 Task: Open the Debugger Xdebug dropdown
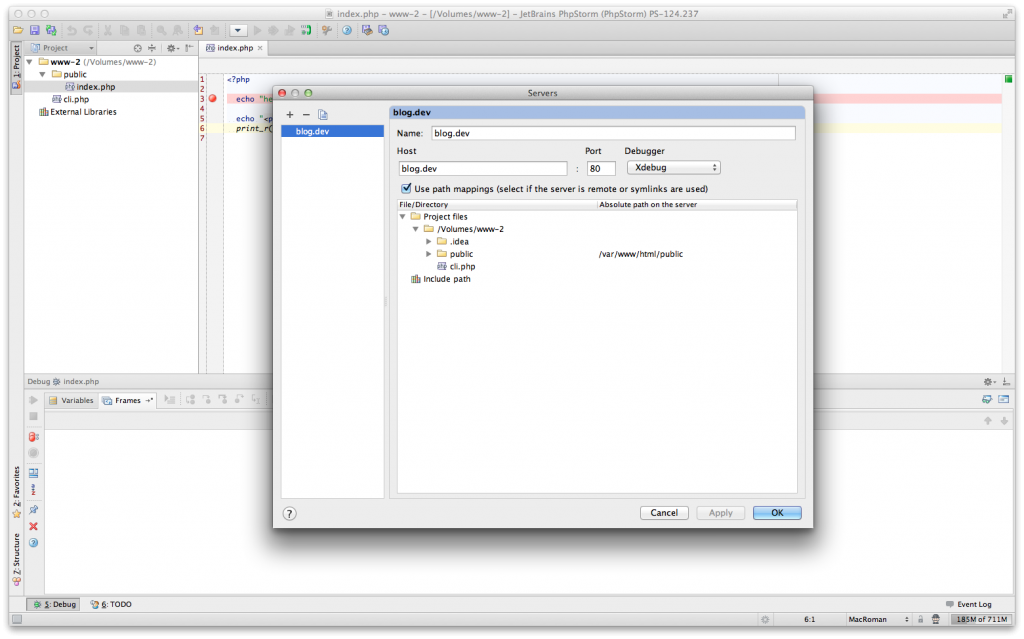tap(673, 168)
